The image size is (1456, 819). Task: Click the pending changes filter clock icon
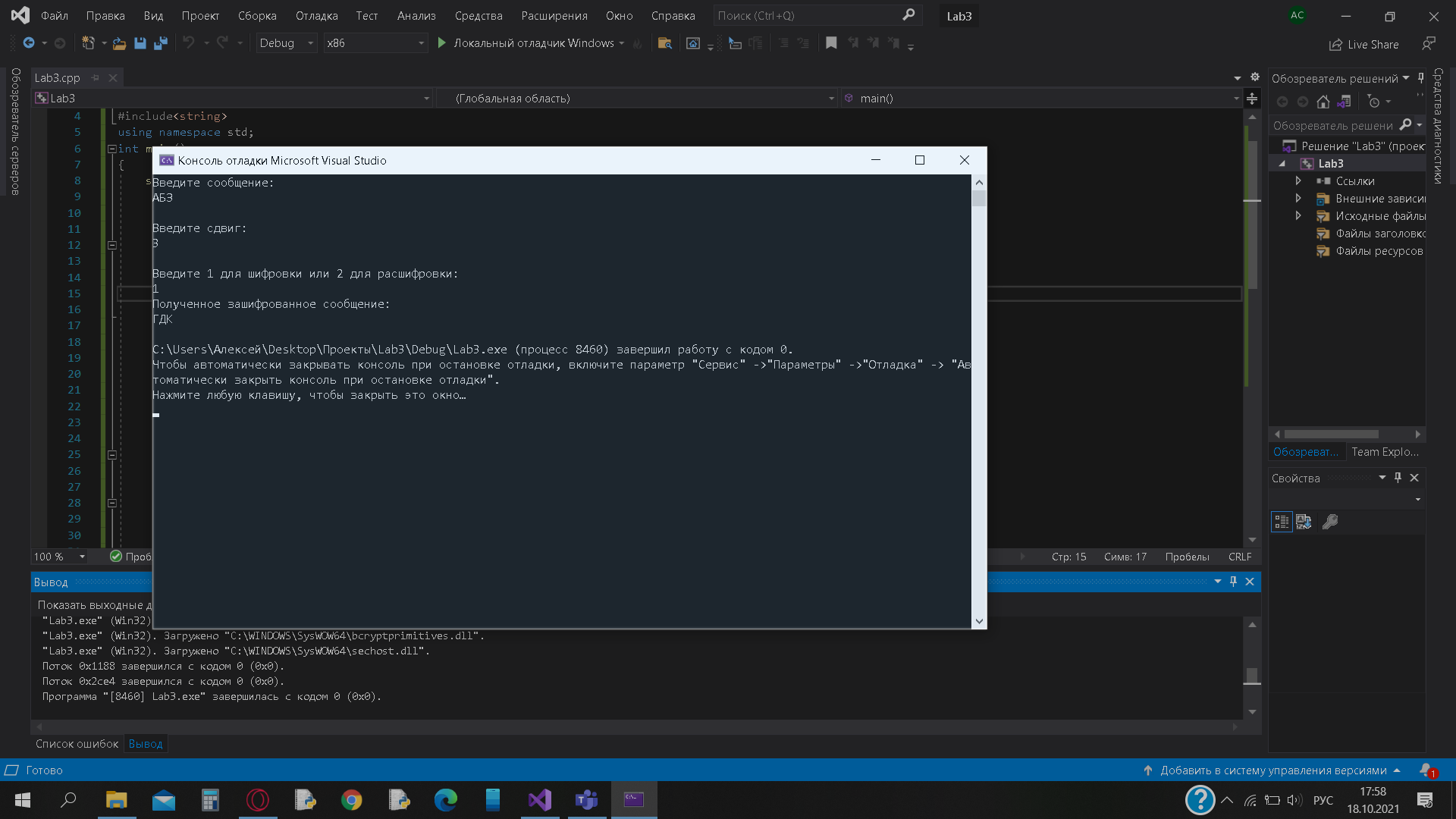[x=1373, y=102]
